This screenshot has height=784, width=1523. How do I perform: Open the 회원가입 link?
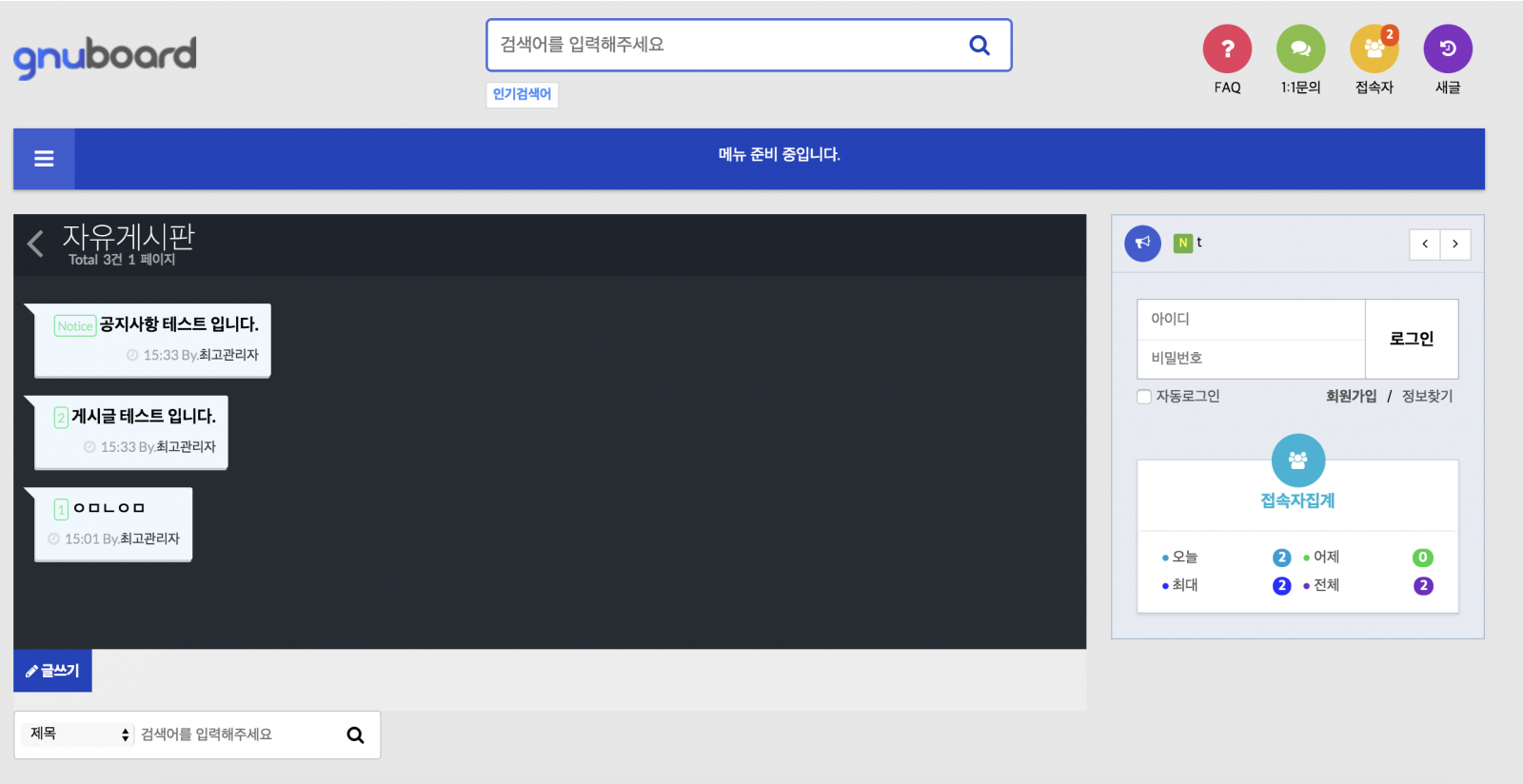1352,396
